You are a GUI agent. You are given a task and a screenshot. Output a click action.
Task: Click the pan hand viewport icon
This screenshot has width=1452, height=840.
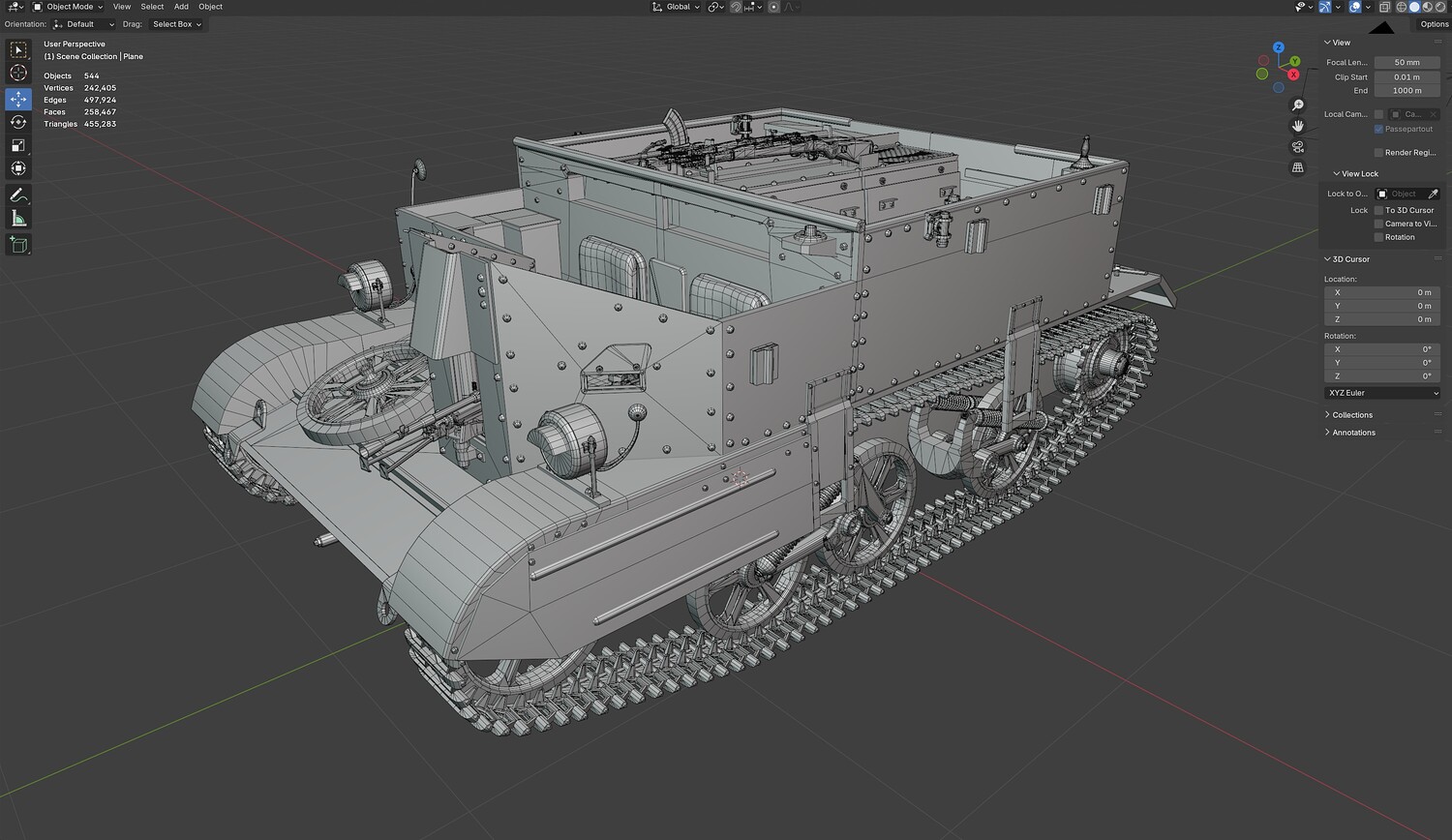pyautogui.click(x=1298, y=126)
